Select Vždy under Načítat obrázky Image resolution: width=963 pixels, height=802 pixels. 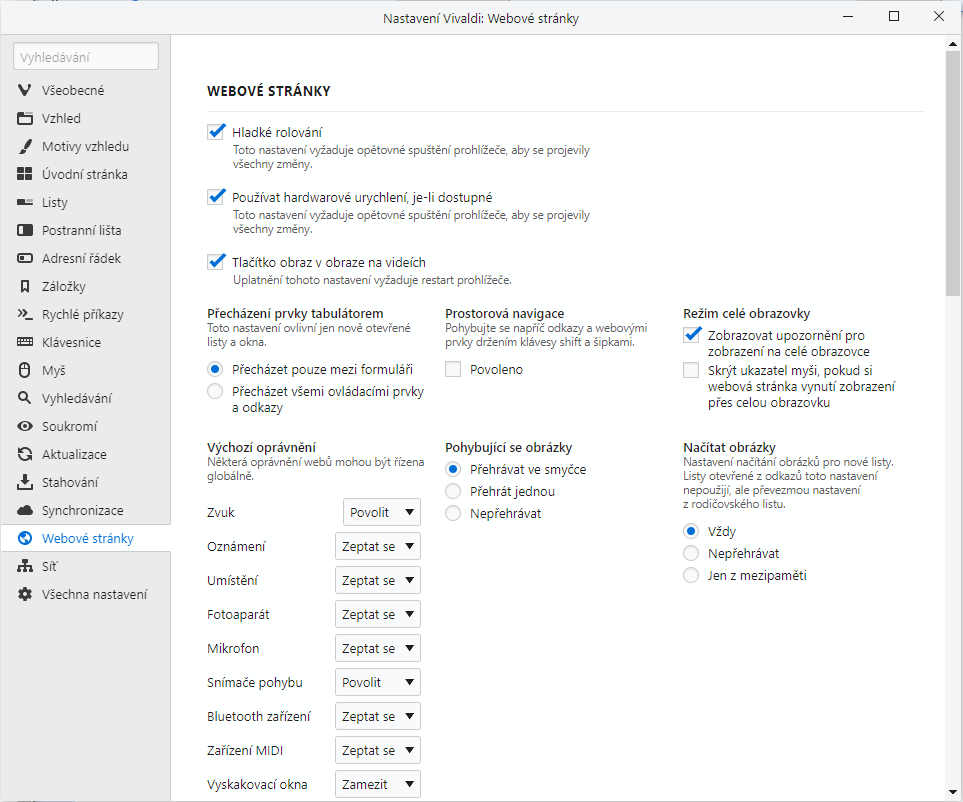[x=691, y=531]
